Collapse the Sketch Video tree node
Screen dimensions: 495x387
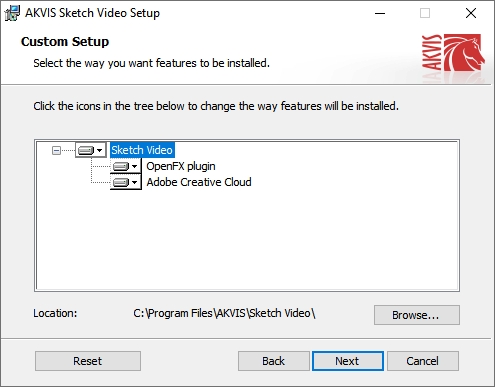pos(56,151)
